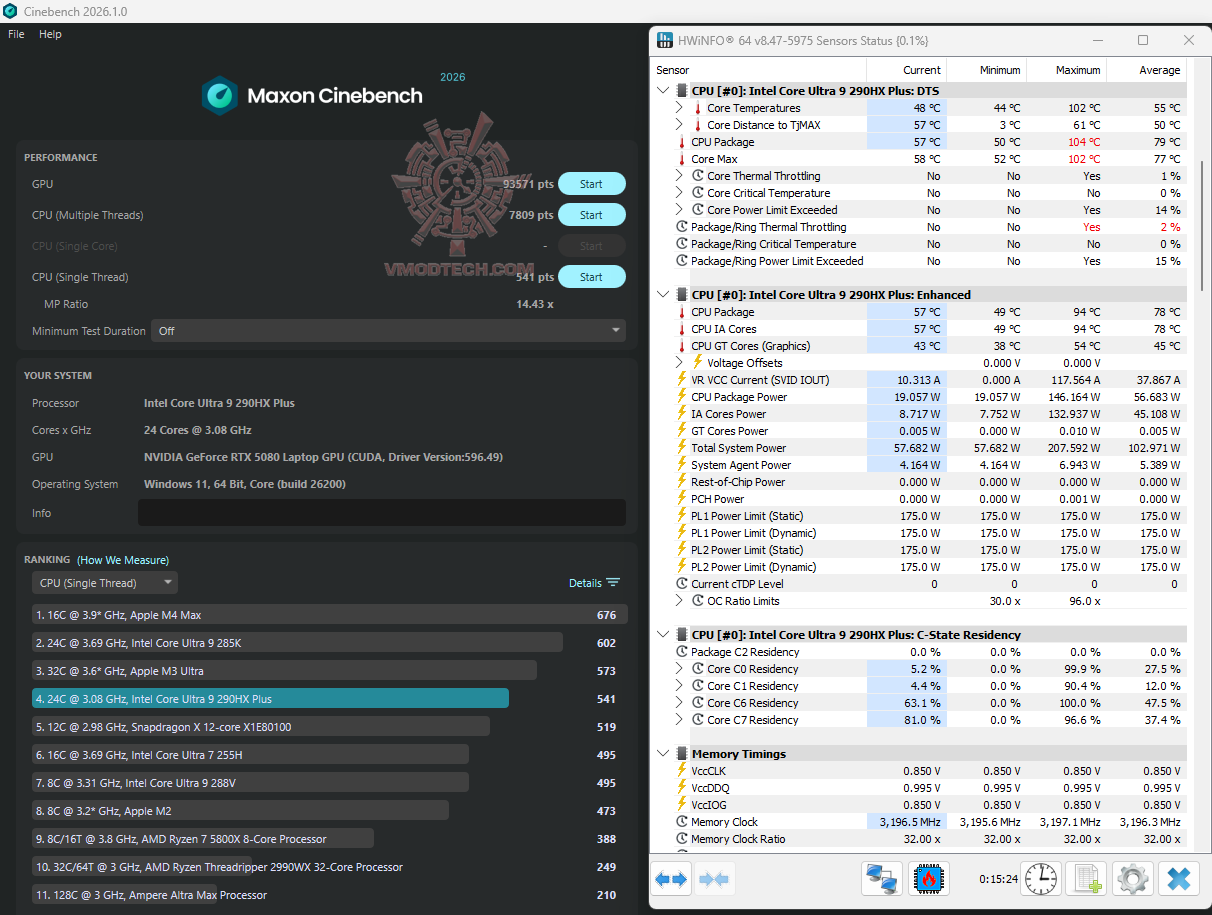Select the CPU Package Power sensor row
The image size is (1212, 915).
(x=920, y=397)
